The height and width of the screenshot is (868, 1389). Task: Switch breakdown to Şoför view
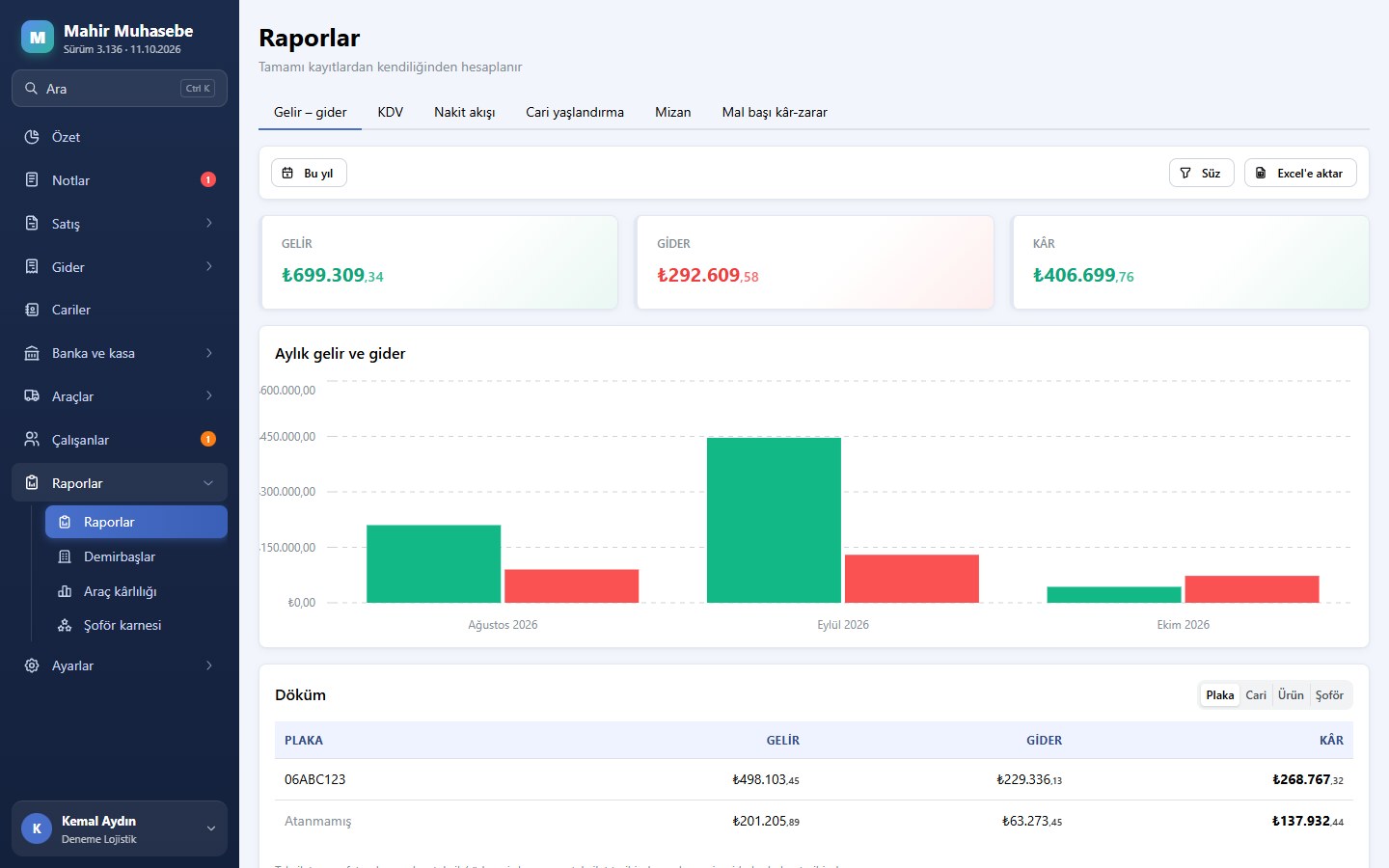pos(1329,694)
